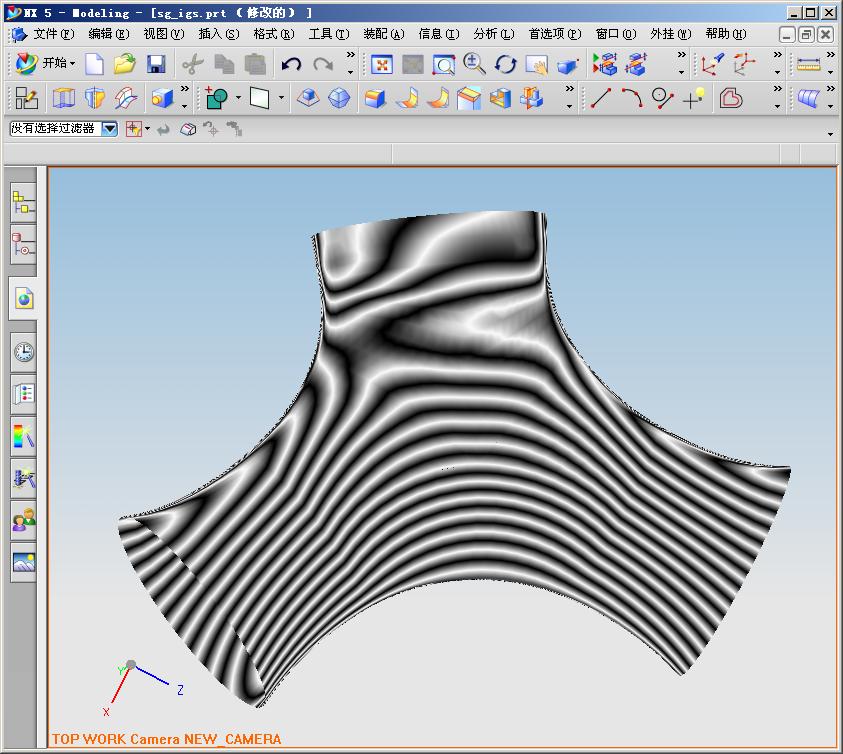This screenshot has width=843, height=754.
Task: Open the 开始 (Start) application launcher icon
Action: pyautogui.click(x=25, y=63)
